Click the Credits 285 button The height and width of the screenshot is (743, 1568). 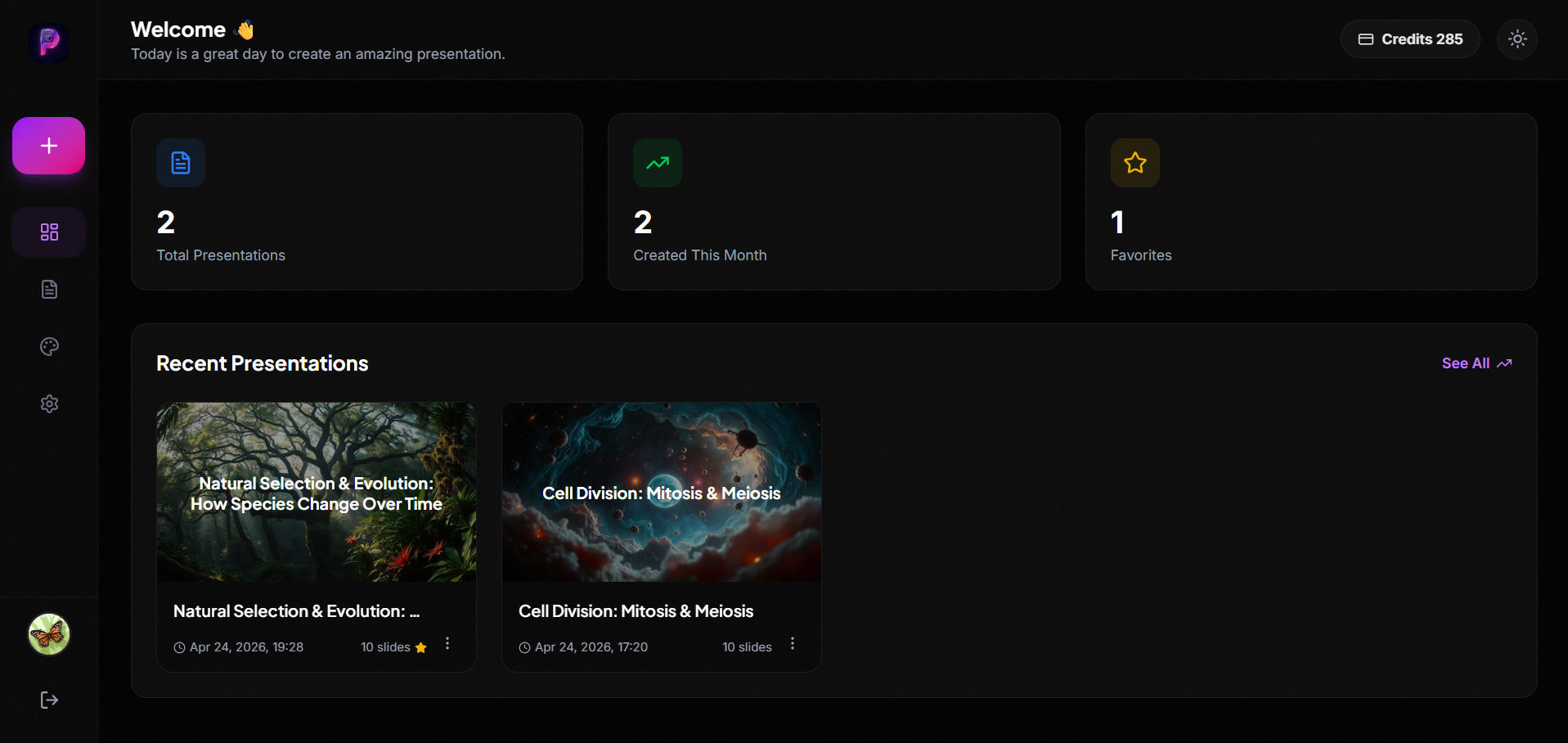[x=1410, y=39]
